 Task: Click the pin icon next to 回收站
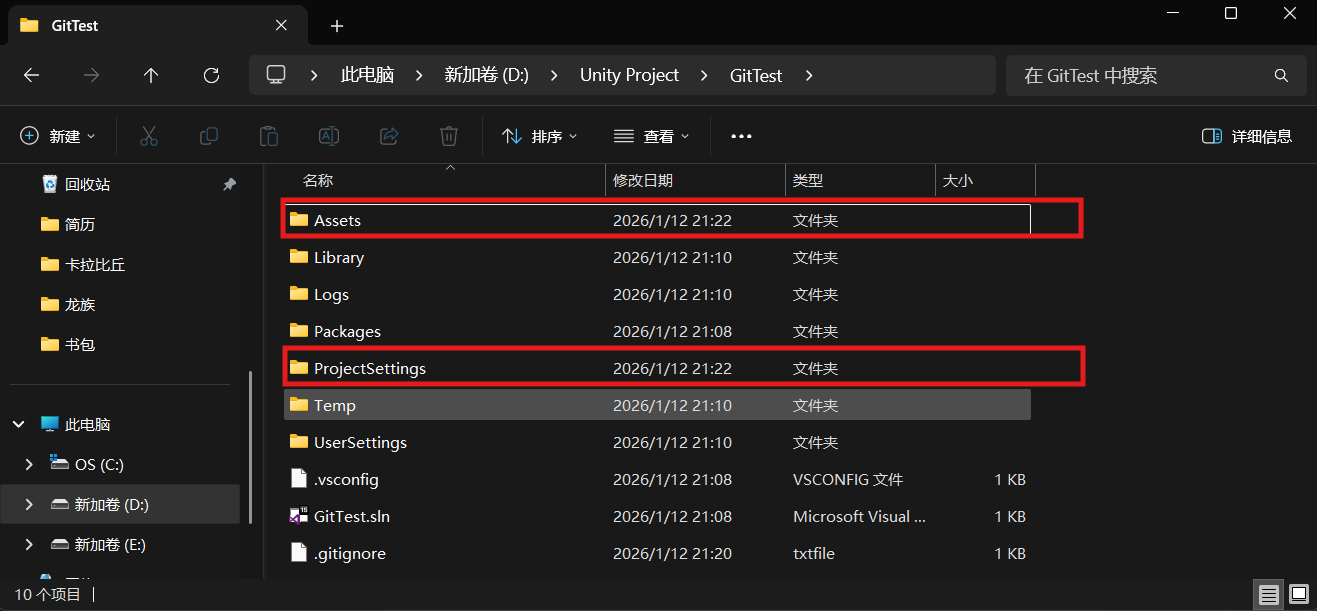pyautogui.click(x=229, y=185)
